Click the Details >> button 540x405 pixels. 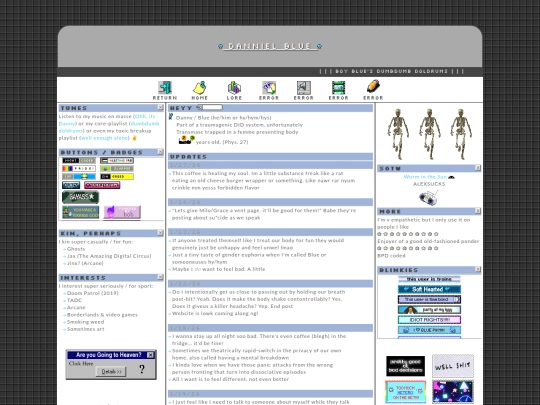coord(111,371)
